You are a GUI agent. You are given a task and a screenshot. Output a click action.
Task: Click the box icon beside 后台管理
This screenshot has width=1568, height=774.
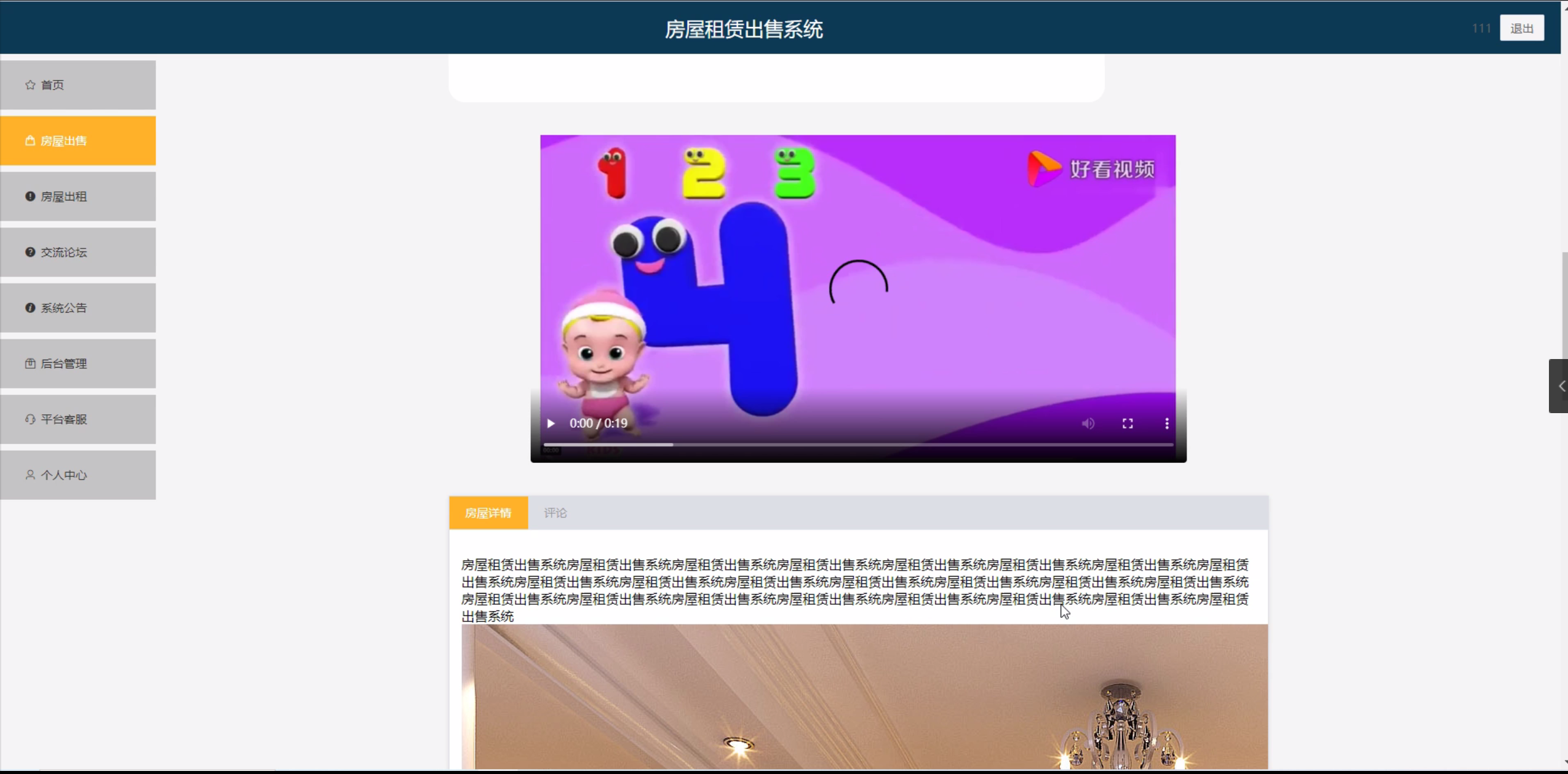(30, 363)
